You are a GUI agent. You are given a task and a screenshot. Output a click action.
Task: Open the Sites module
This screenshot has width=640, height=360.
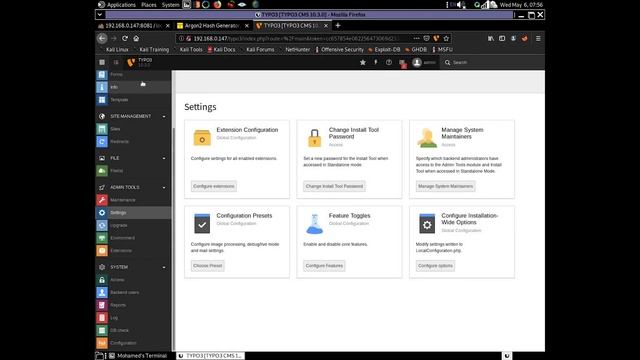click(x=133, y=129)
